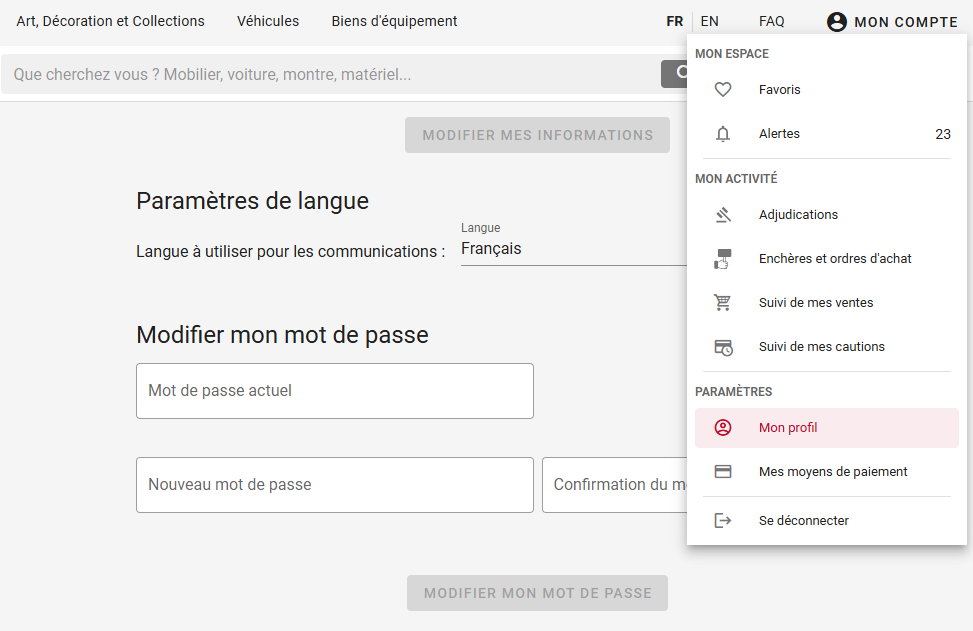Image resolution: width=973 pixels, height=631 pixels.
Task: Click the MON ESPACE section label
Action: [732, 54]
